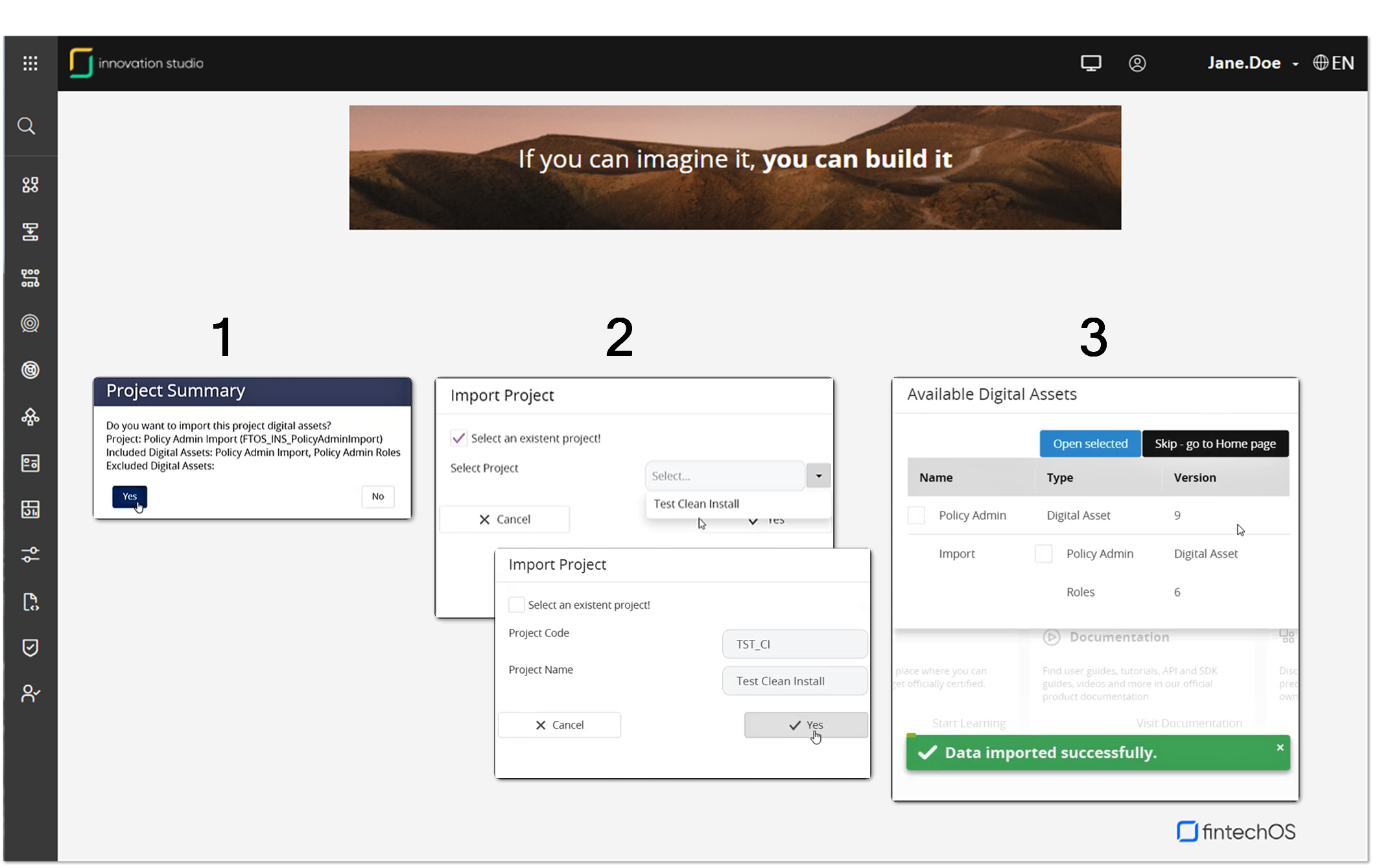Click the Project Code input field
Image resolution: width=1392 pixels, height=868 pixels.
click(794, 644)
